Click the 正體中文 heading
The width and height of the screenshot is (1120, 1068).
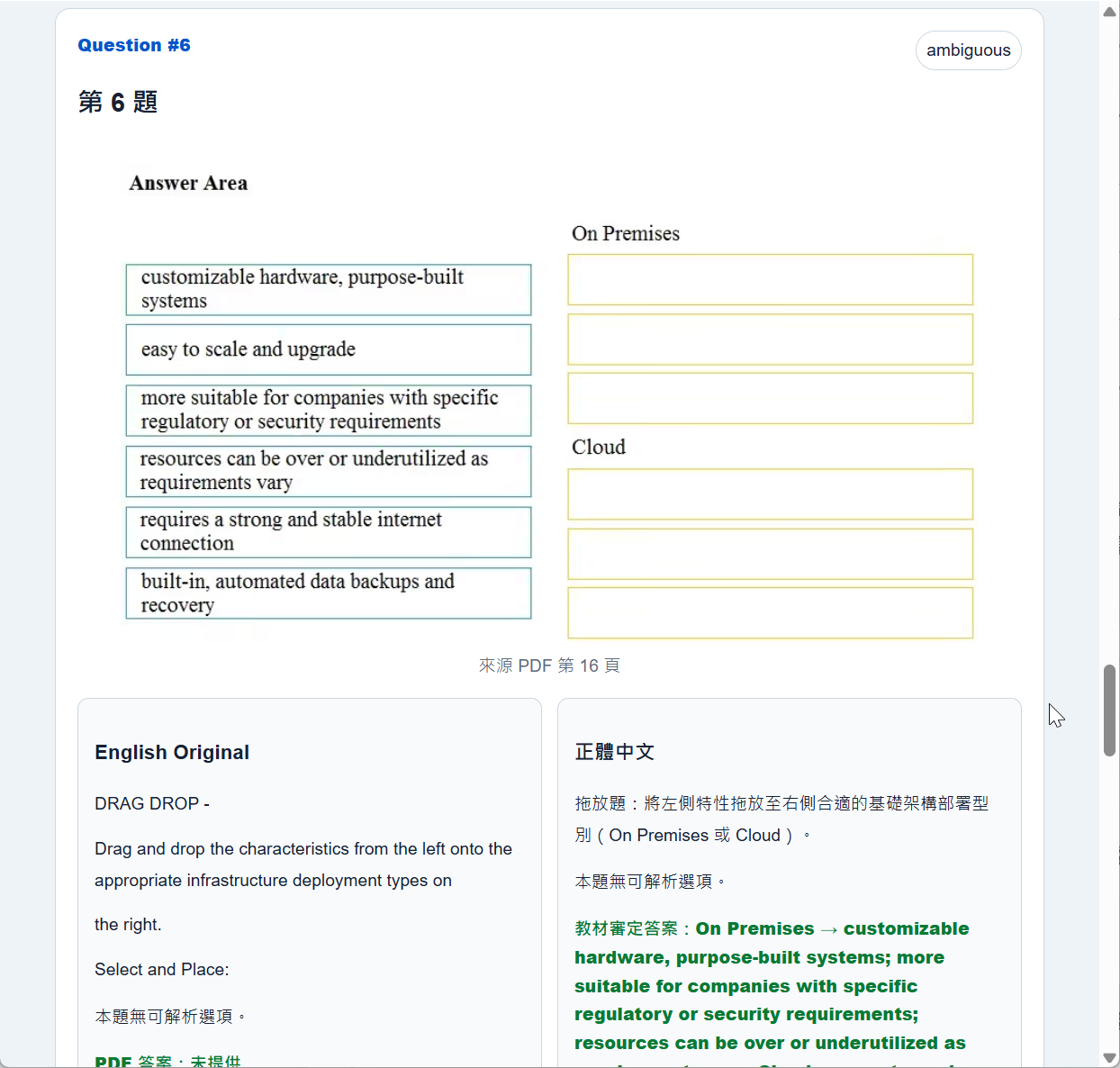pyautogui.click(x=615, y=752)
